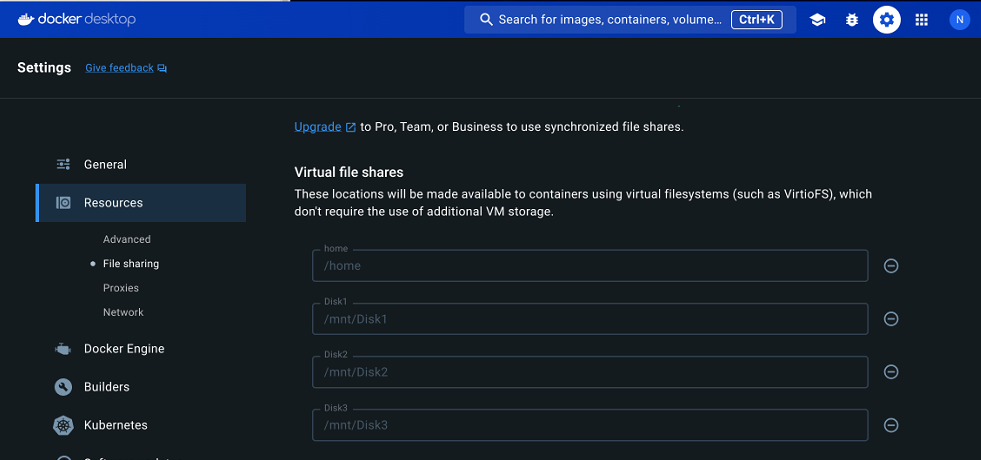Viewport: 981px width, 460px height.
Task: Remove the /mnt/Disk1 file share
Action: coord(891,319)
